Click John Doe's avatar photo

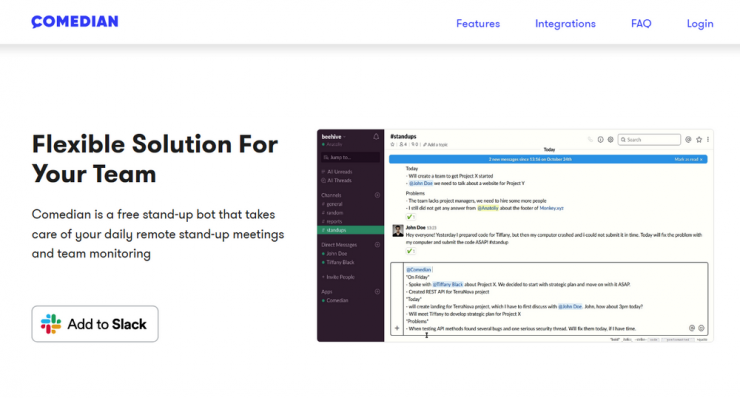[398, 230]
